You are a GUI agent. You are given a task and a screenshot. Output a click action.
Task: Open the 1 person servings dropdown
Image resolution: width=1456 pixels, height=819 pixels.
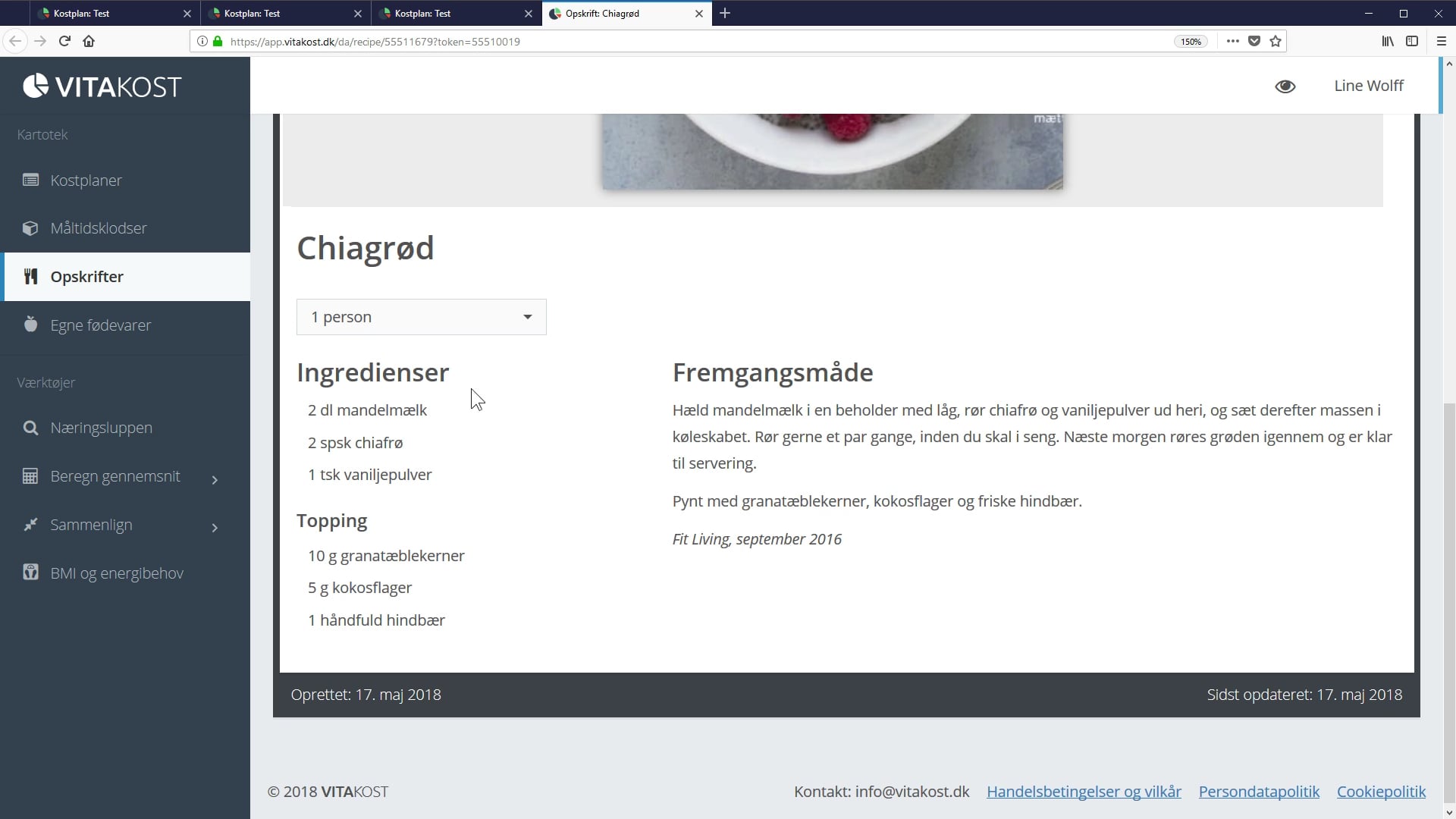(421, 317)
